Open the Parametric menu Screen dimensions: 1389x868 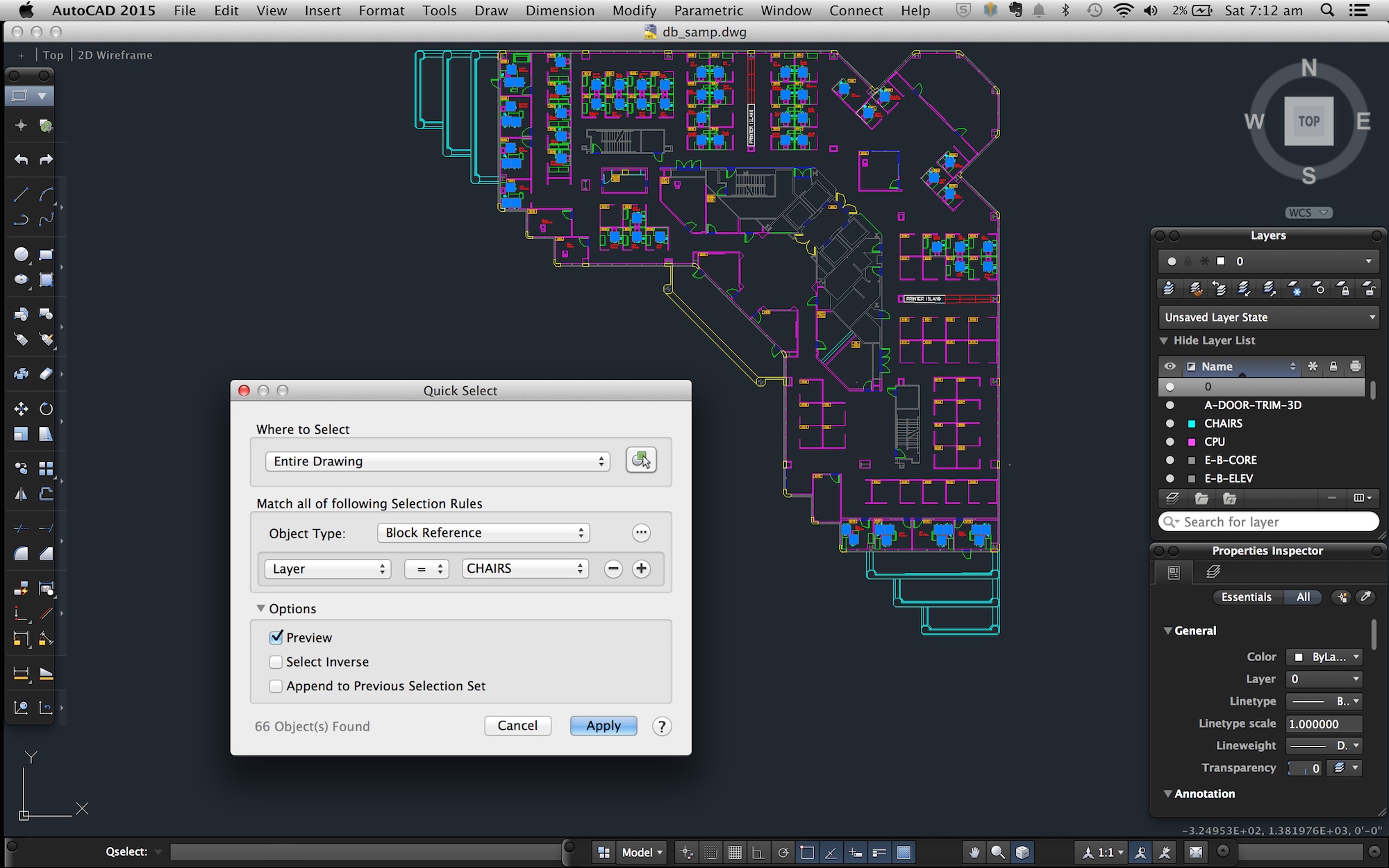coord(708,10)
